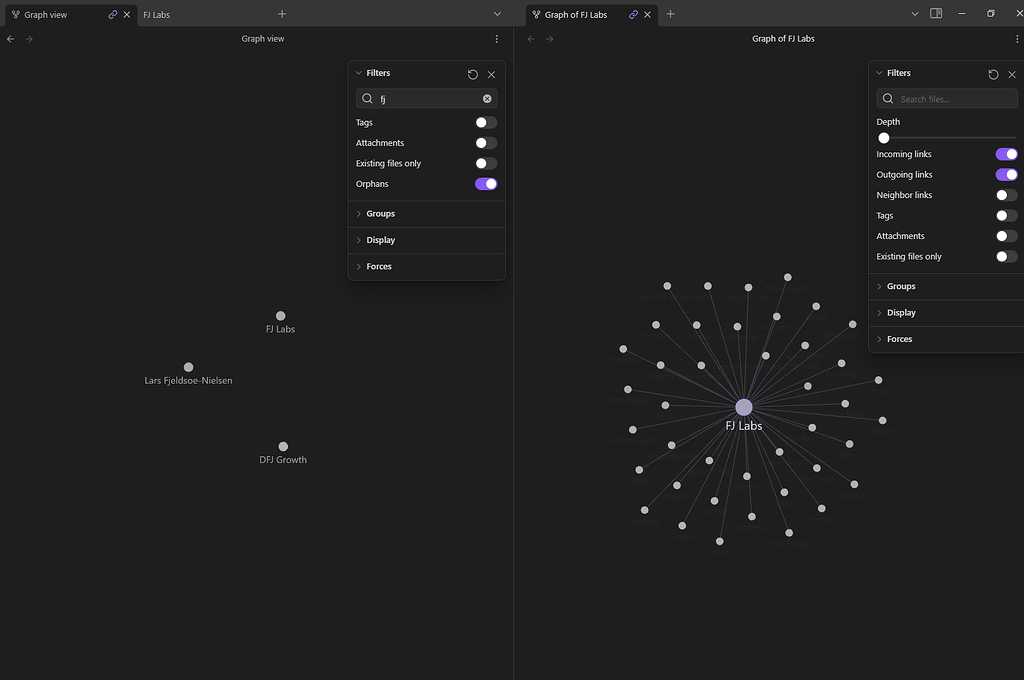Click the search magnifier in the Filters panel
Screen dimensions: 1024x680
[x=369, y=98]
